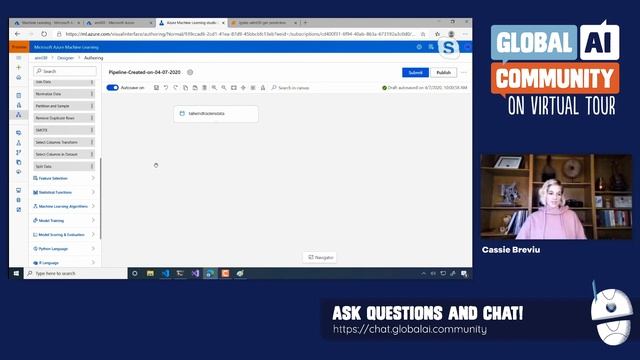Open Datastores icon in left sidebar
Viewport: 640px width, 360px height.
click(18, 200)
